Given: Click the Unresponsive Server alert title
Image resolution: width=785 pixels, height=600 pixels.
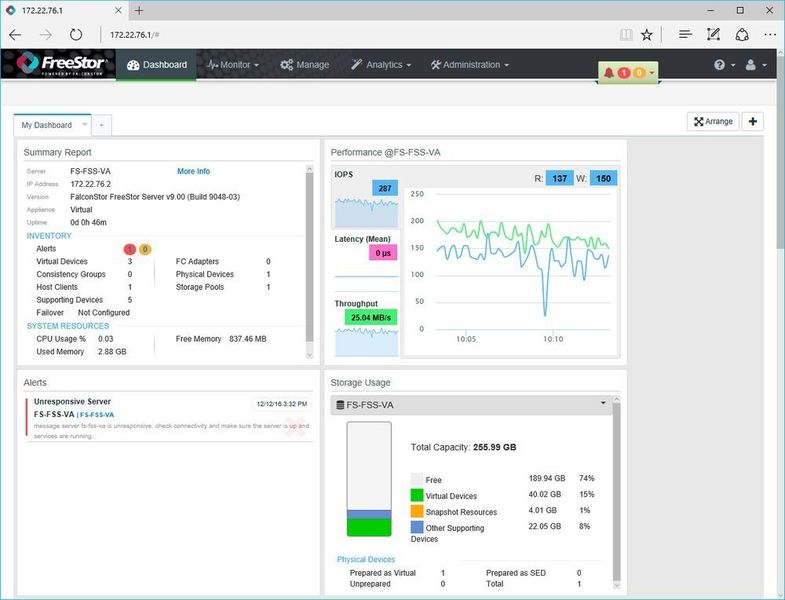Looking at the screenshot, I should coord(72,402).
